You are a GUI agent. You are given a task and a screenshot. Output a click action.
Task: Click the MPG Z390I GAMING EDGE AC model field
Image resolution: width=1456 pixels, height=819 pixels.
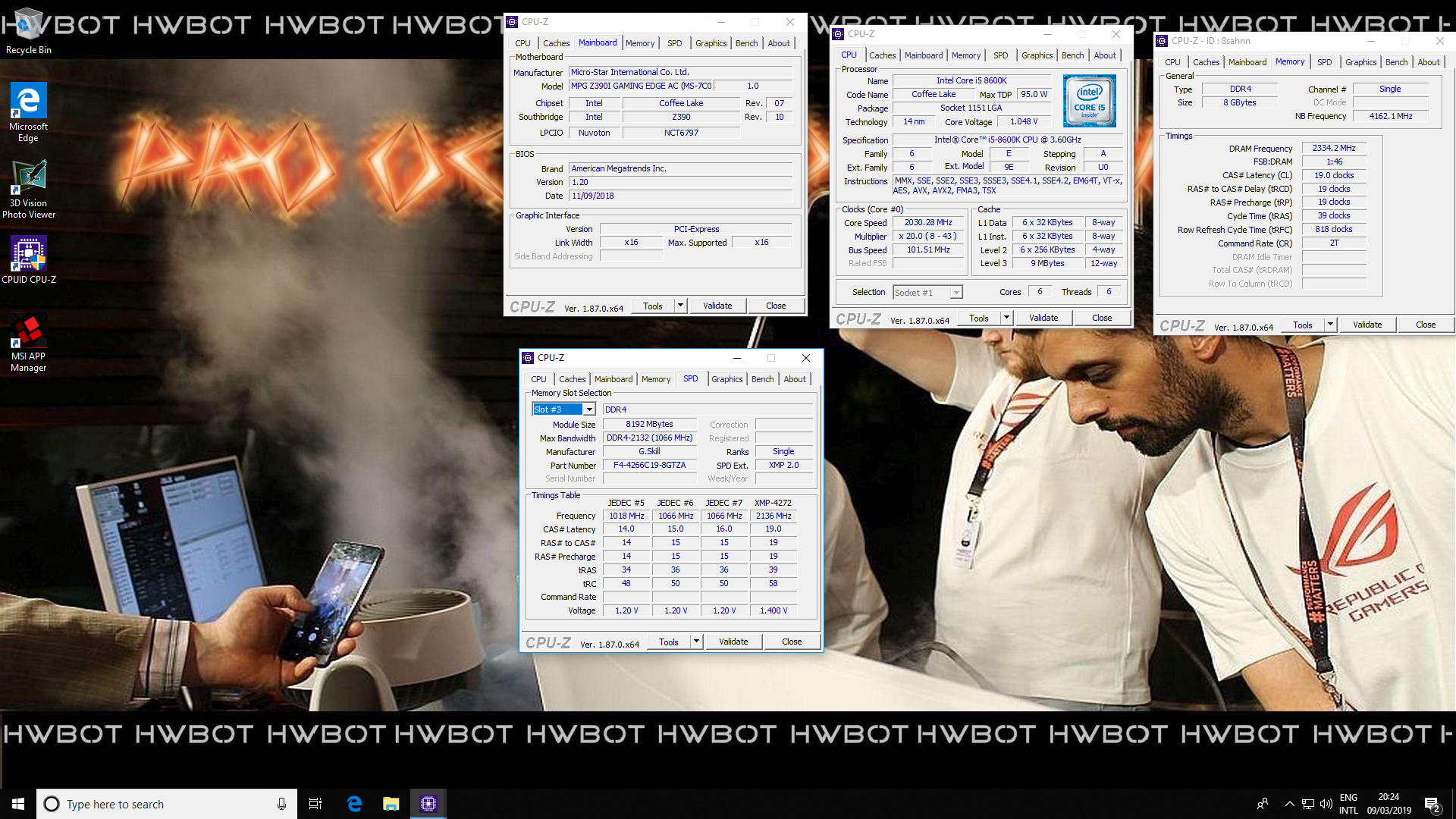[x=641, y=86]
